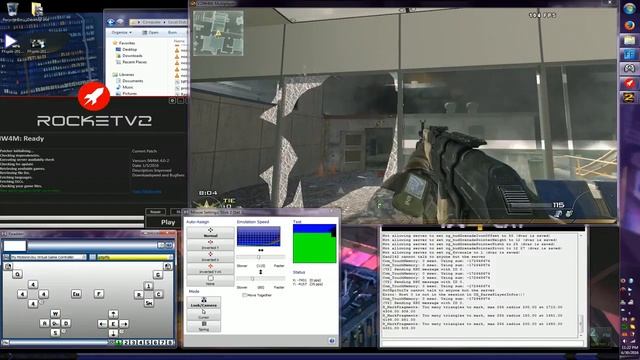The image size is (640, 360).
Task: Click the Esc mapping button
Action: (x=76, y=294)
